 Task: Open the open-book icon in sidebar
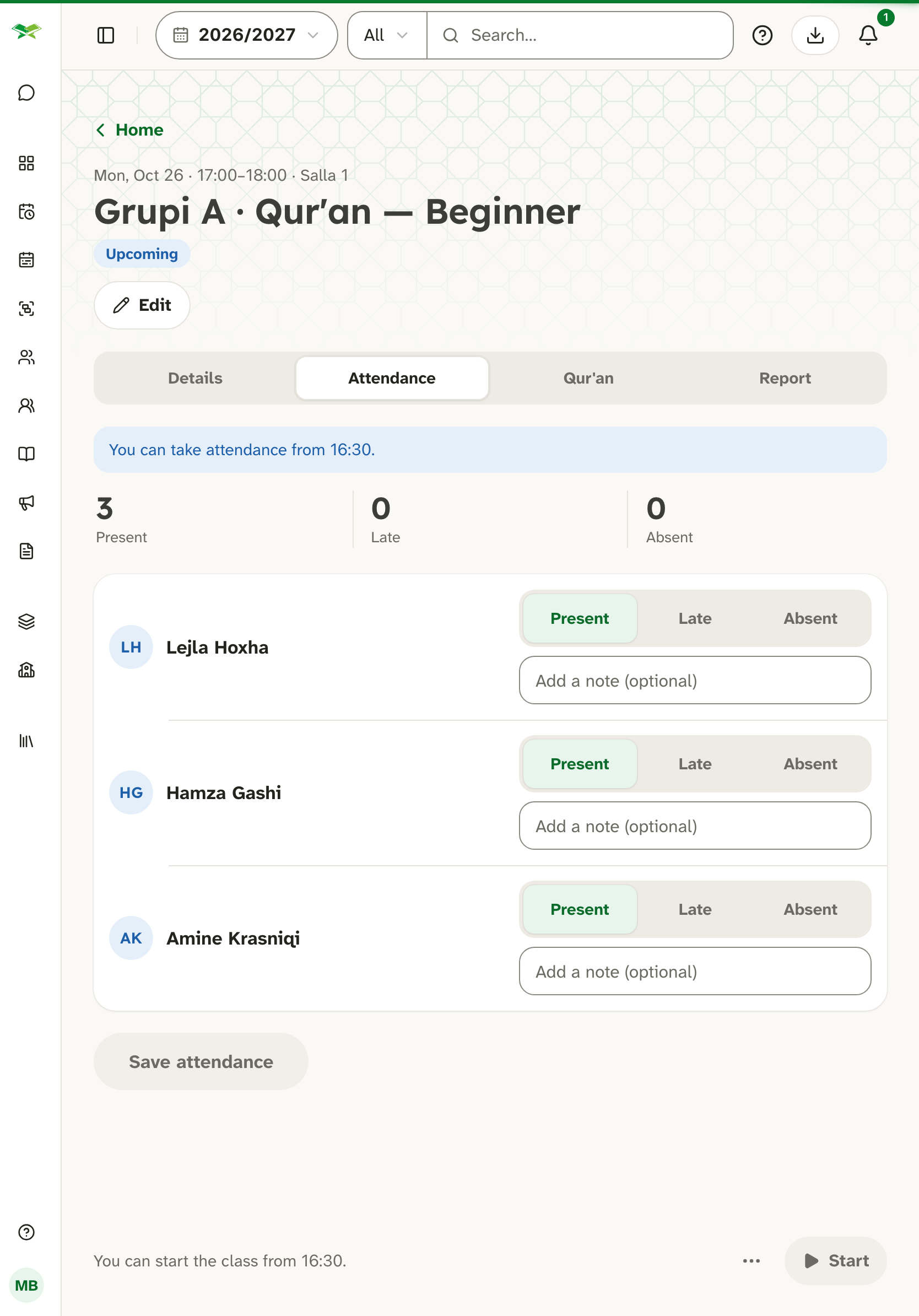[26, 454]
